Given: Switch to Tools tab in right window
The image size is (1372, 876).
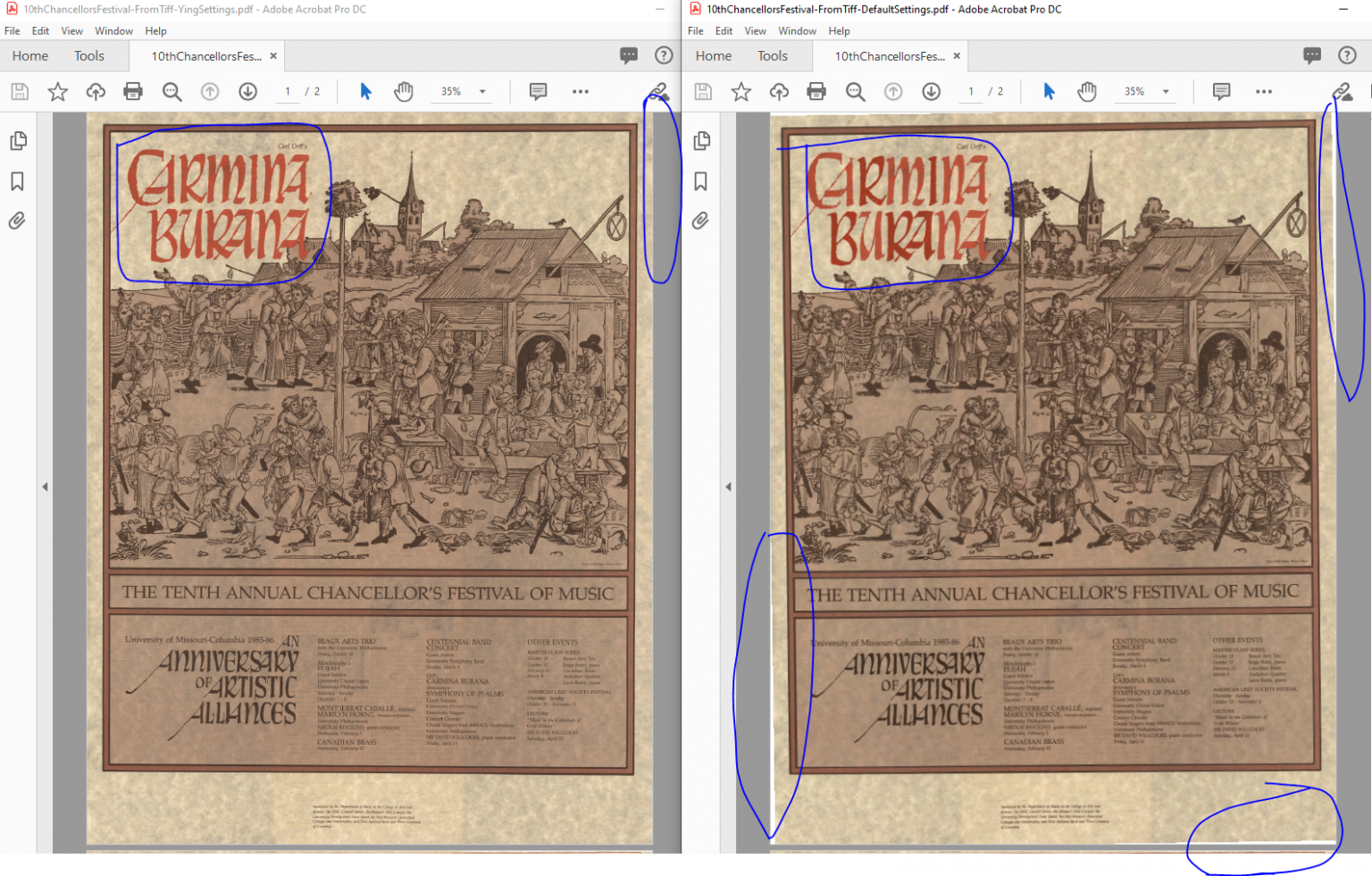Looking at the screenshot, I should pyautogui.click(x=772, y=55).
